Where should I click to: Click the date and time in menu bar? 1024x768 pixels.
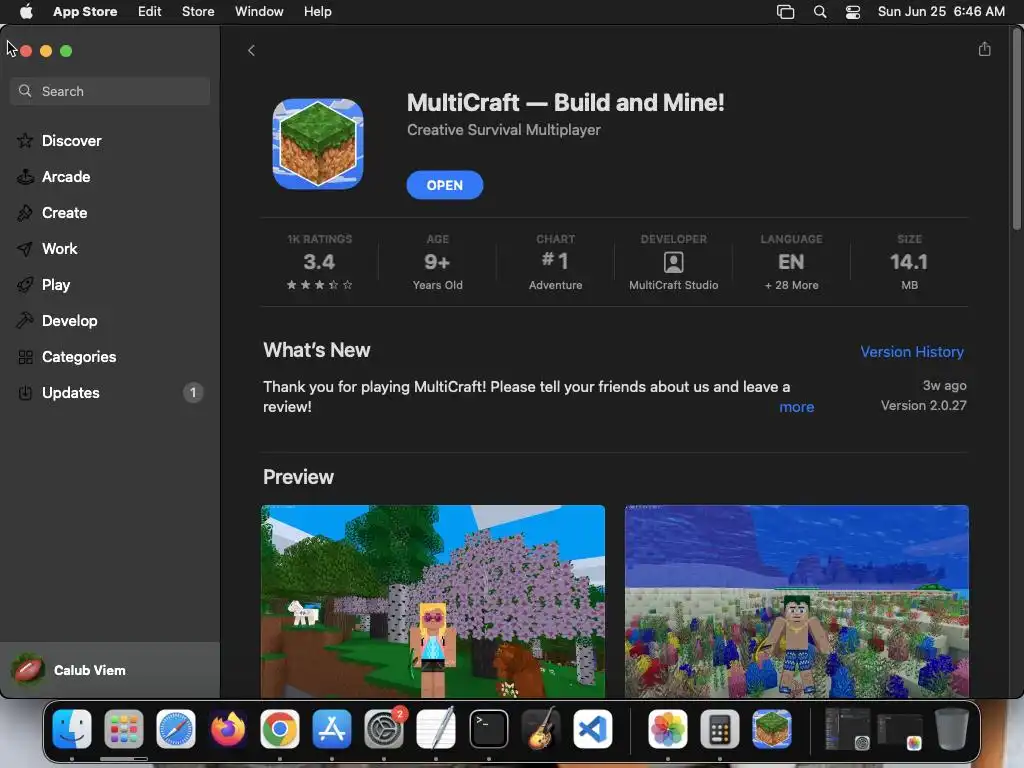(x=941, y=11)
